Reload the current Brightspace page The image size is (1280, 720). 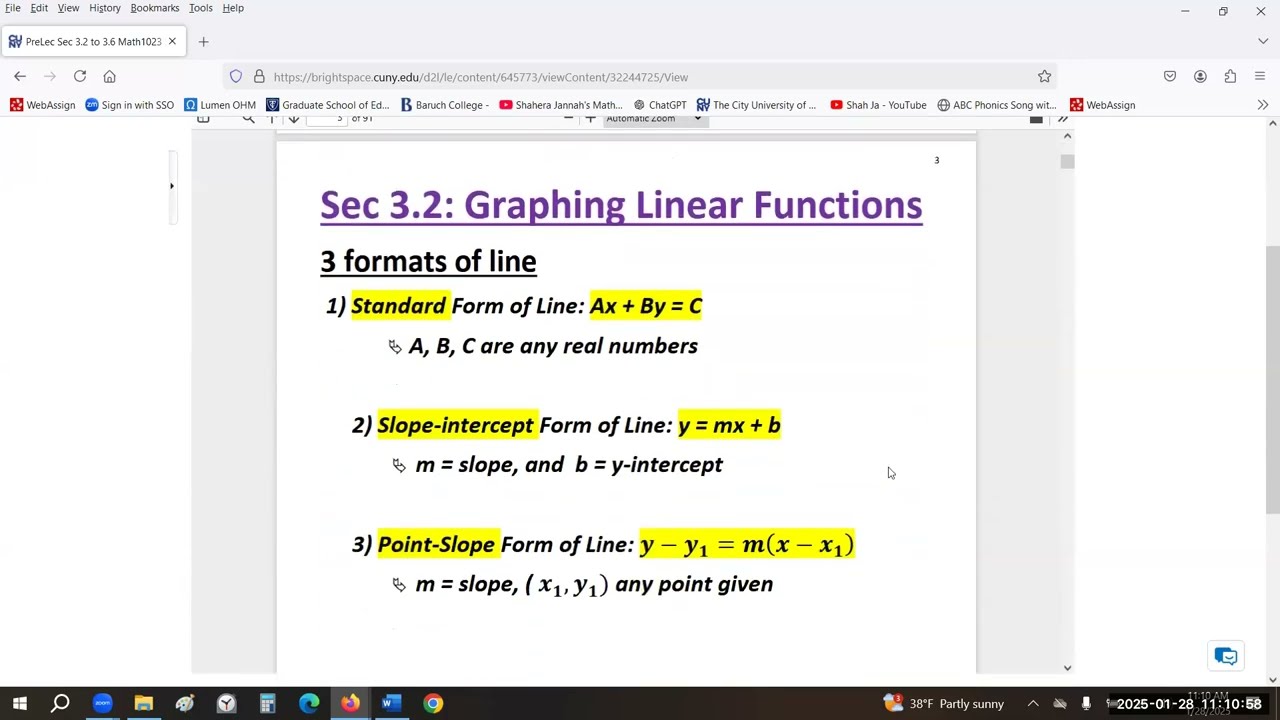[x=80, y=76]
